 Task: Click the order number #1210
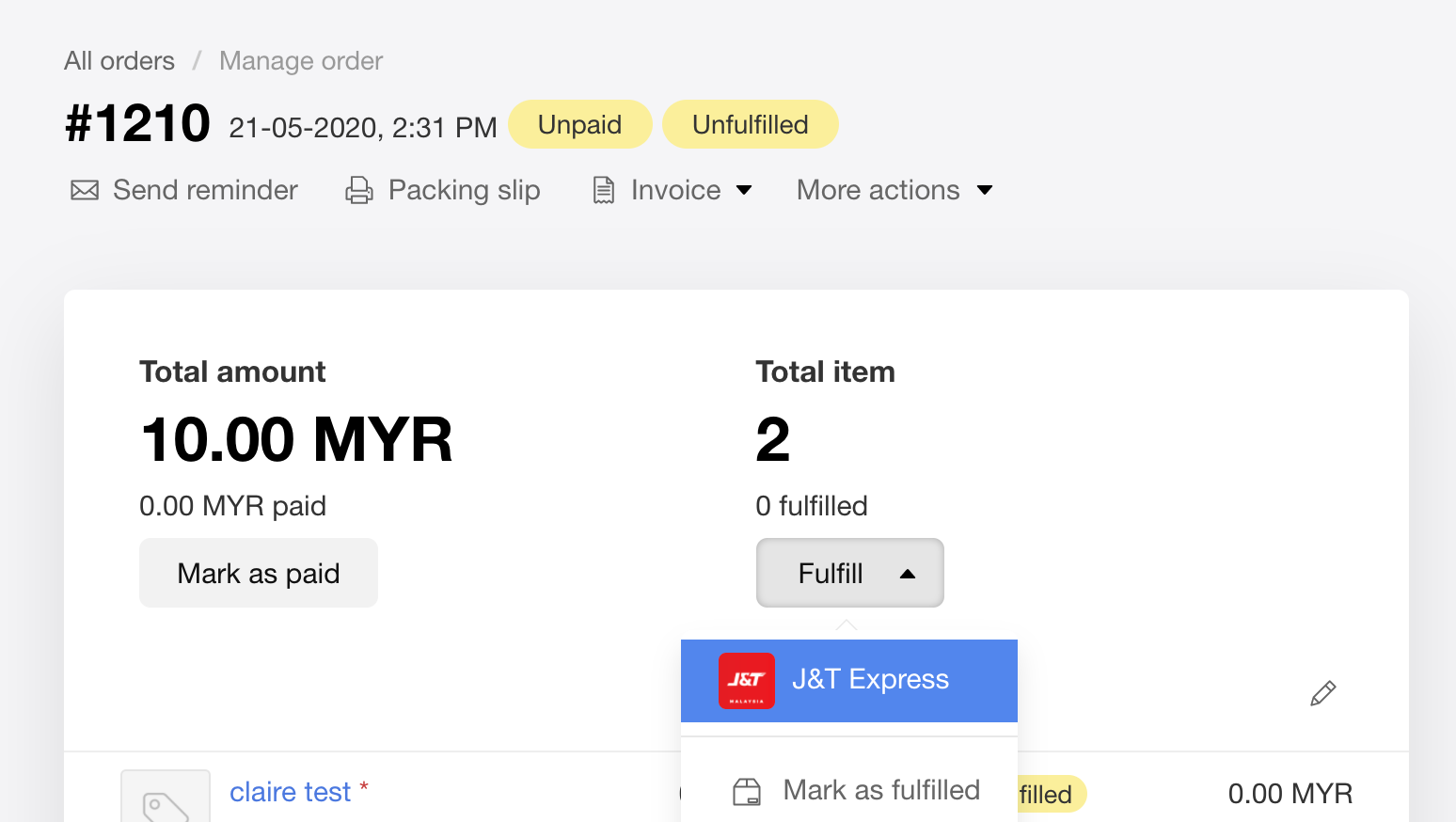pos(138,123)
